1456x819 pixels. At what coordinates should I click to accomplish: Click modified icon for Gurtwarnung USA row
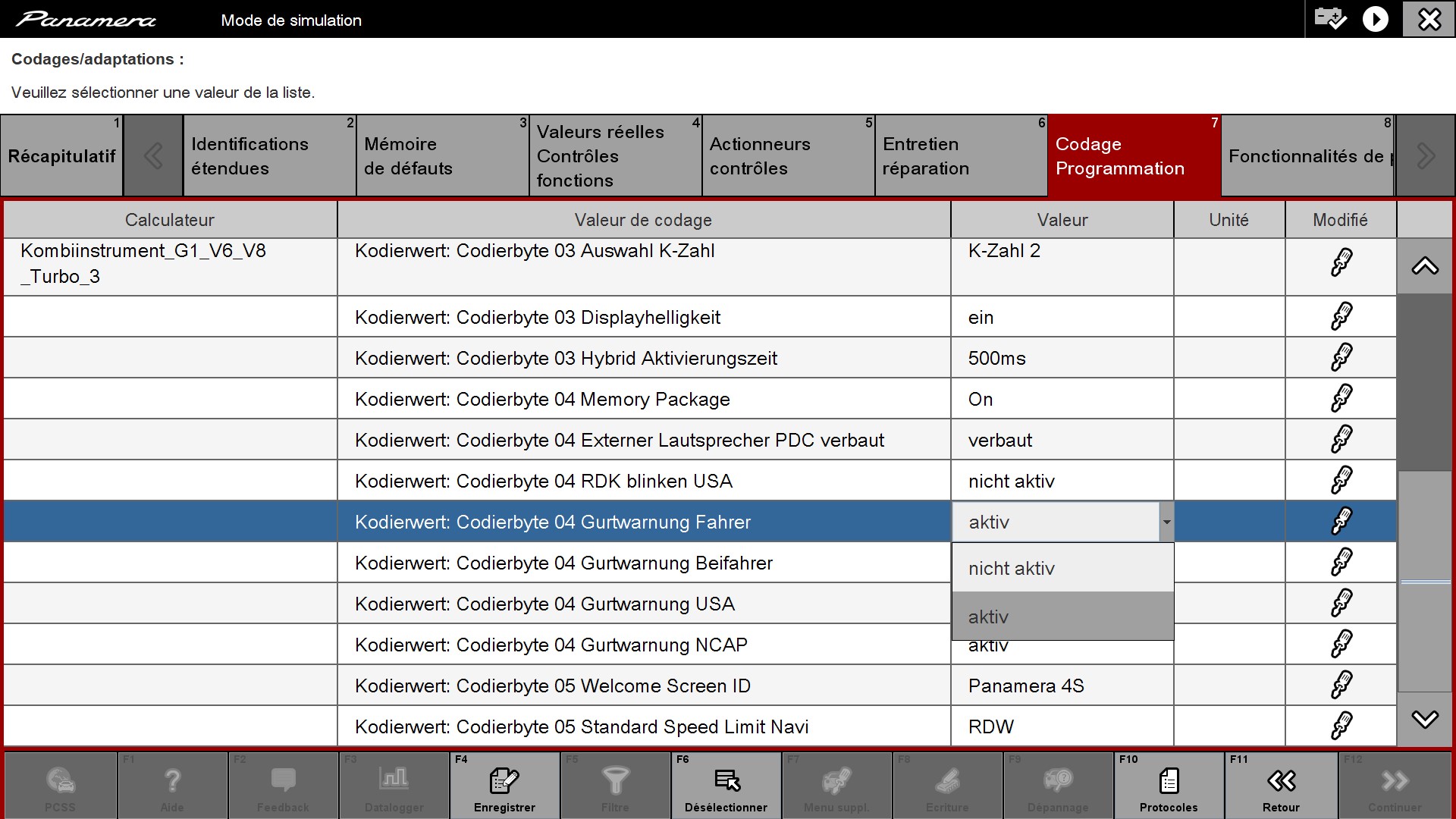tap(1341, 603)
